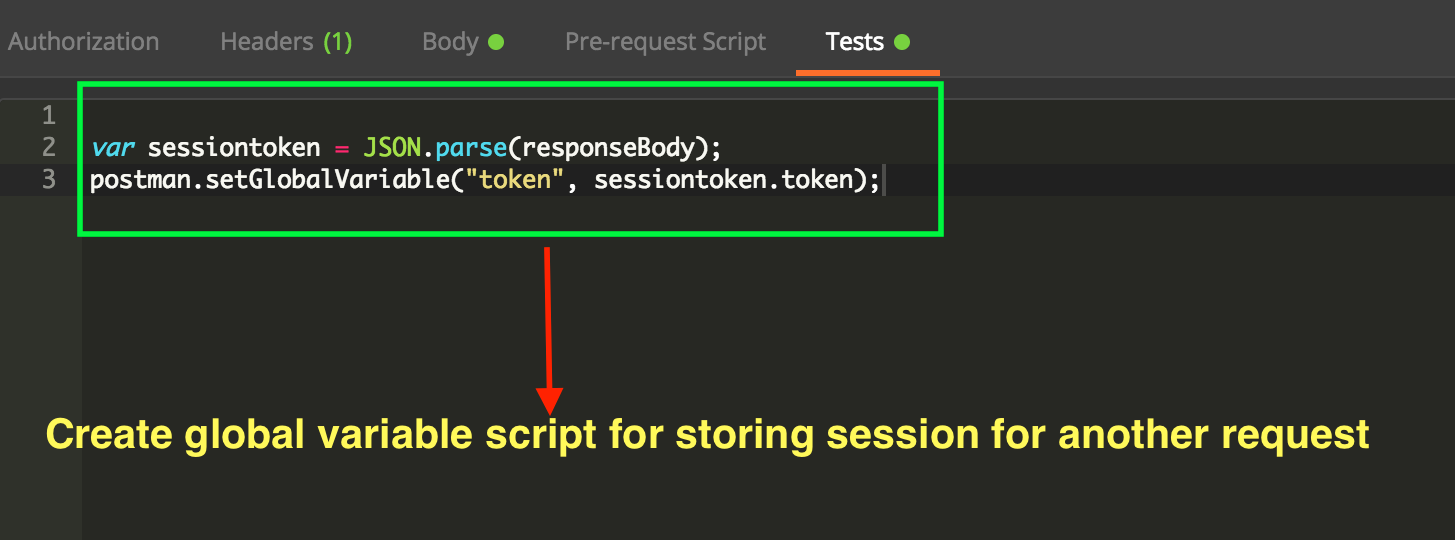1455x540 pixels.
Task: Switch to the Authorization tab
Action: click(84, 42)
